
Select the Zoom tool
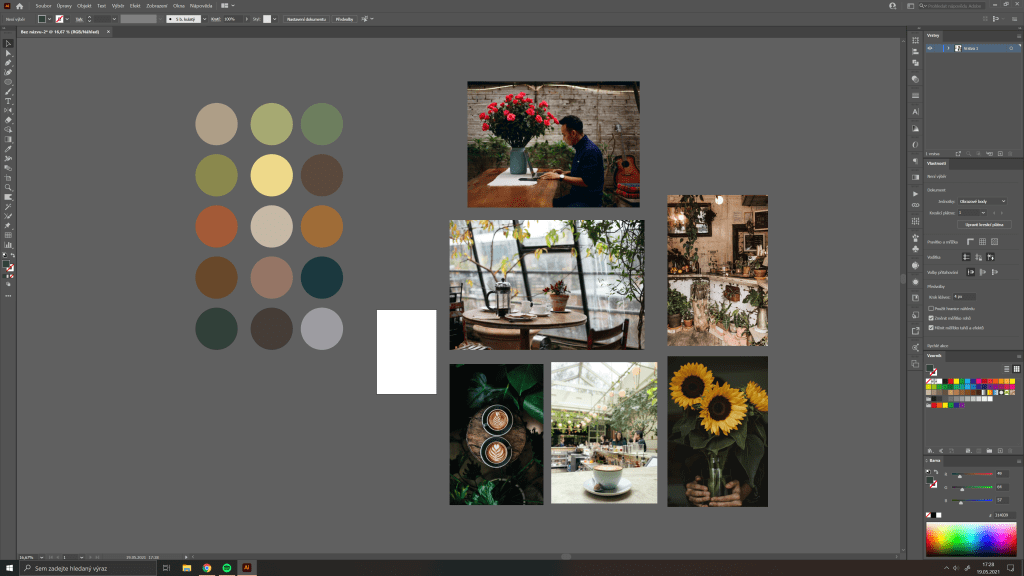(x=8, y=187)
